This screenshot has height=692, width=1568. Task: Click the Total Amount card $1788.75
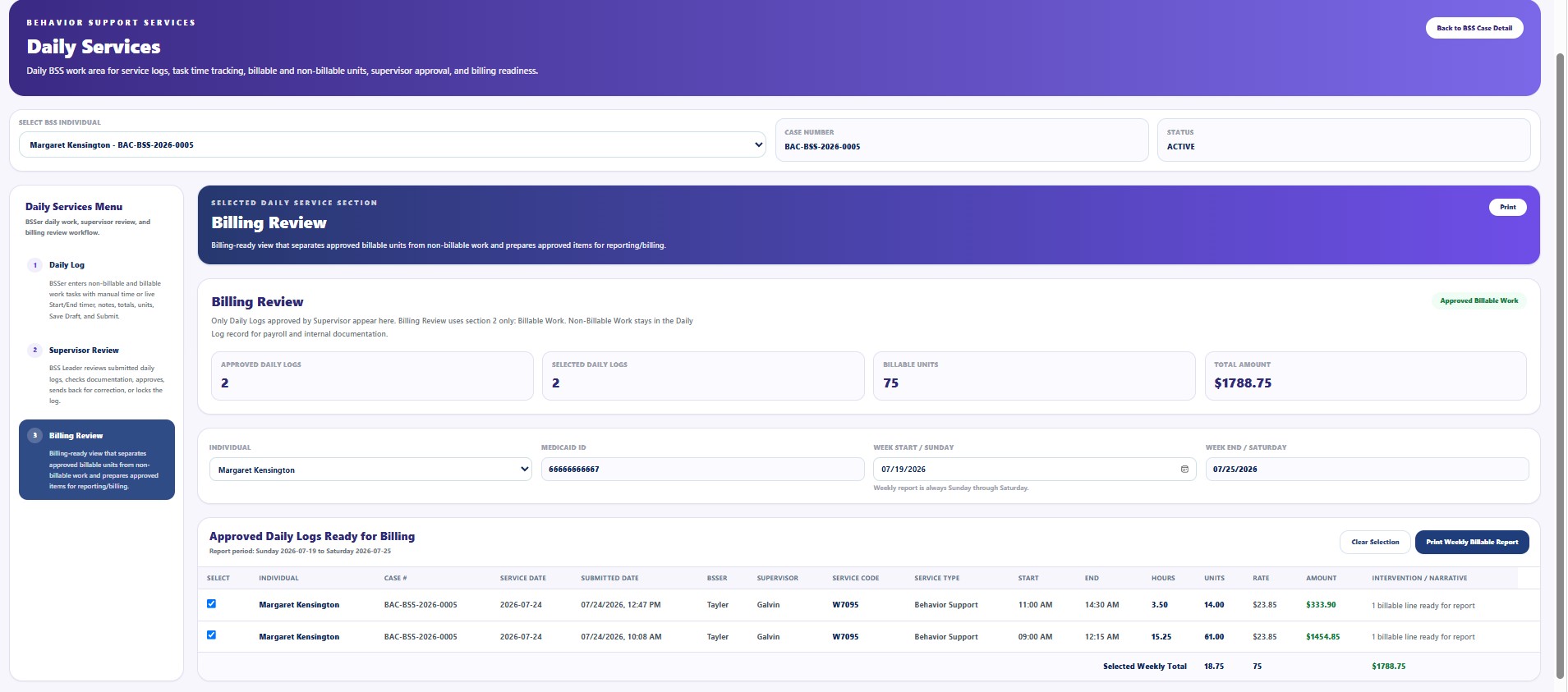click(x=1365, y=376)
